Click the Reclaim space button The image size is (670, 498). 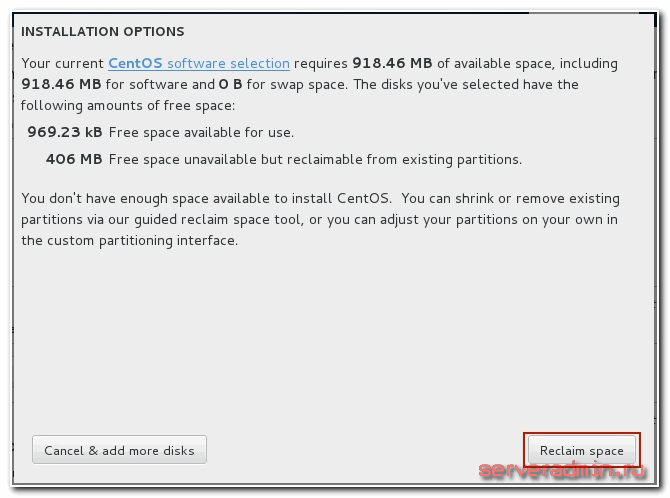pyautogui.click(x=581, y=450)
